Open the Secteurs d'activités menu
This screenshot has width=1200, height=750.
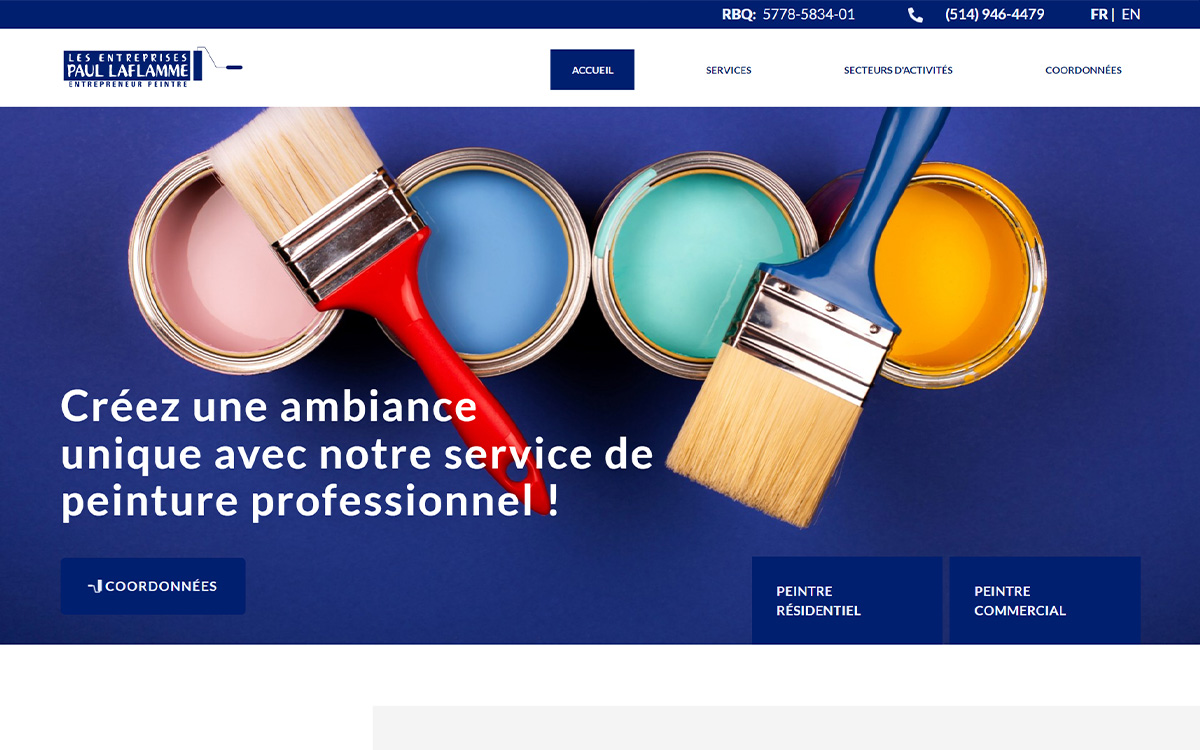point(898,70)
